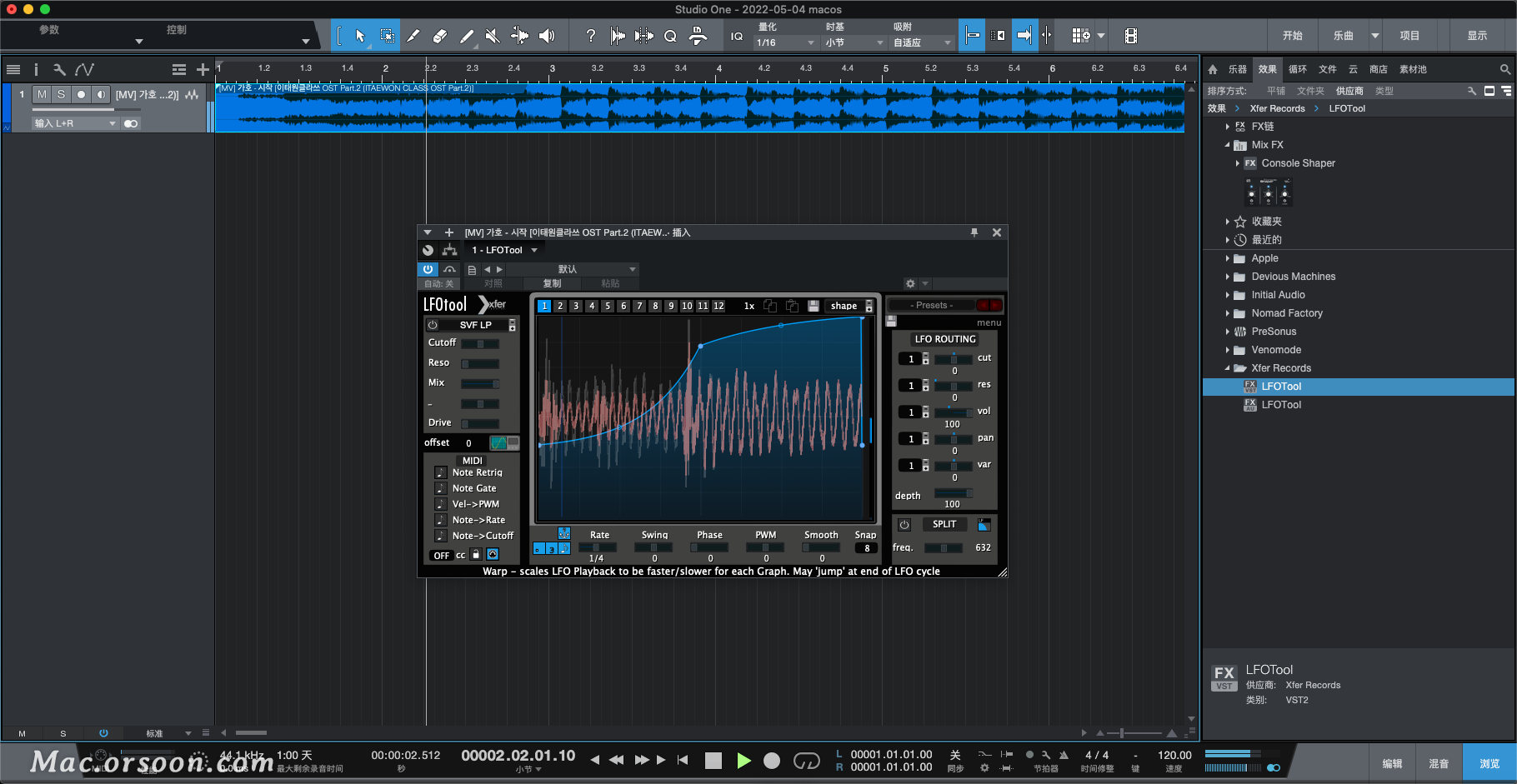The width and height of the screenshot is (1517, 784).
Task: Select the Mute tool
Action: 493,36
